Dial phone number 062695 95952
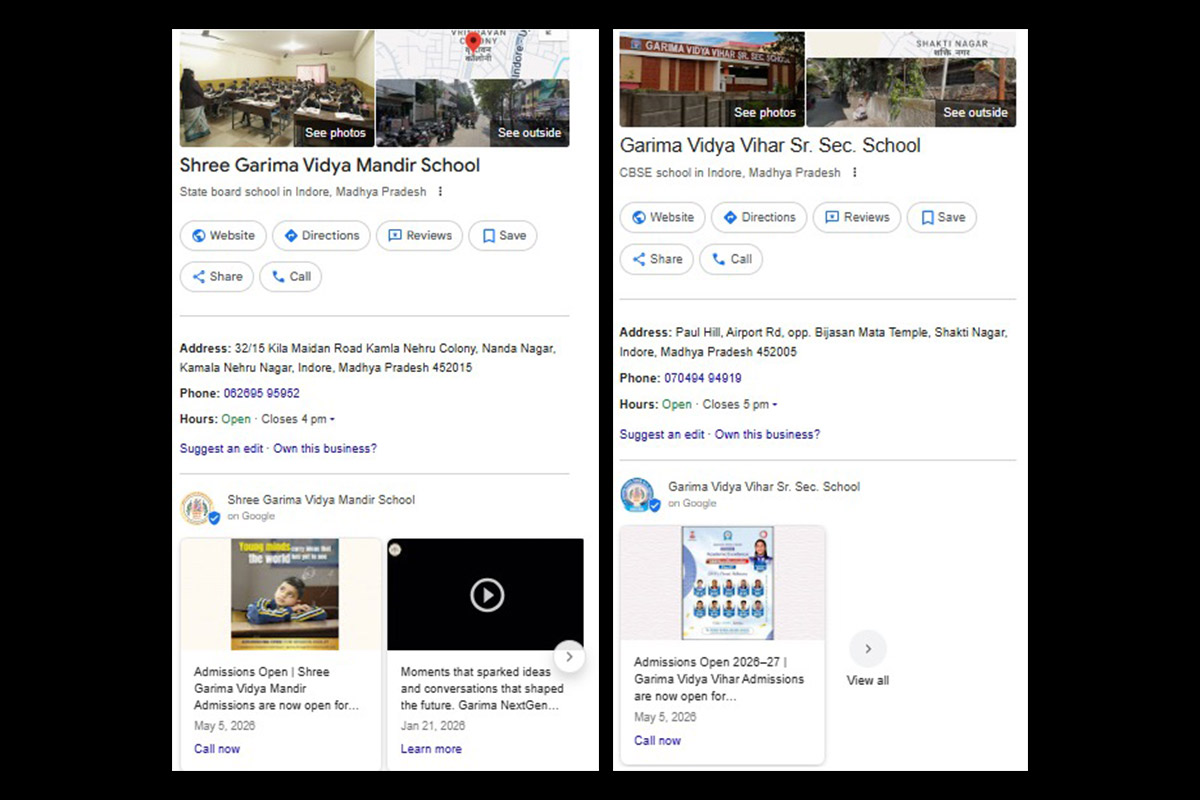The width and height of the screenshot is (1200, 800). click(x=261, y=394)
